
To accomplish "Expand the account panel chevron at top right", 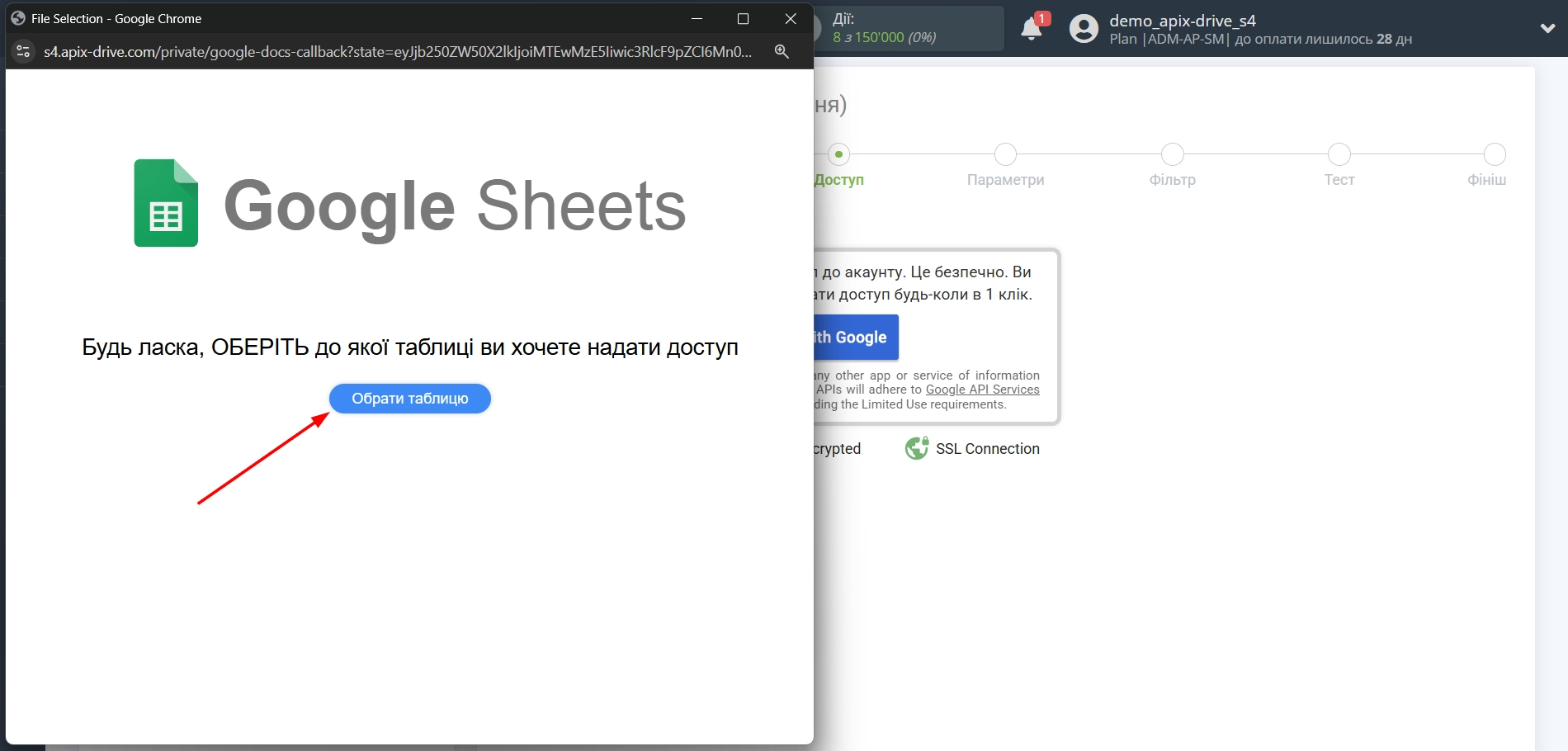I will (1547, 27).
